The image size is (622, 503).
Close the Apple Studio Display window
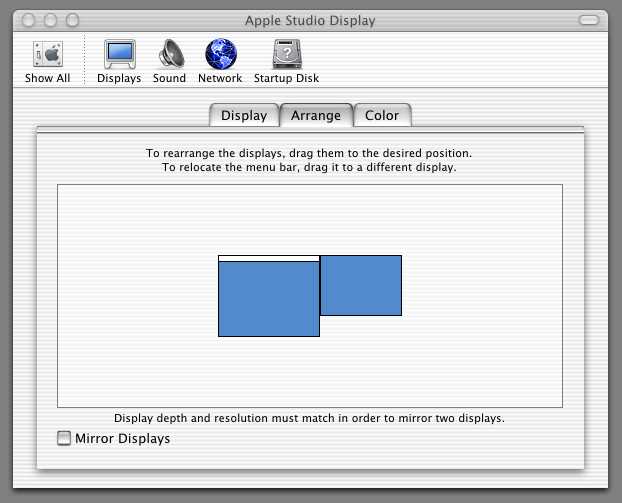29,20
